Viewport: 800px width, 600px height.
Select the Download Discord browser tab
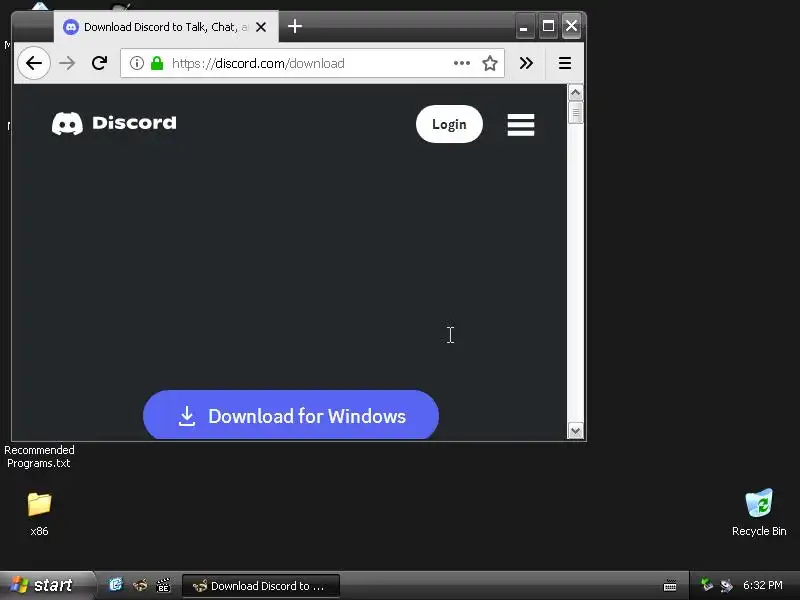pos(166,27)
